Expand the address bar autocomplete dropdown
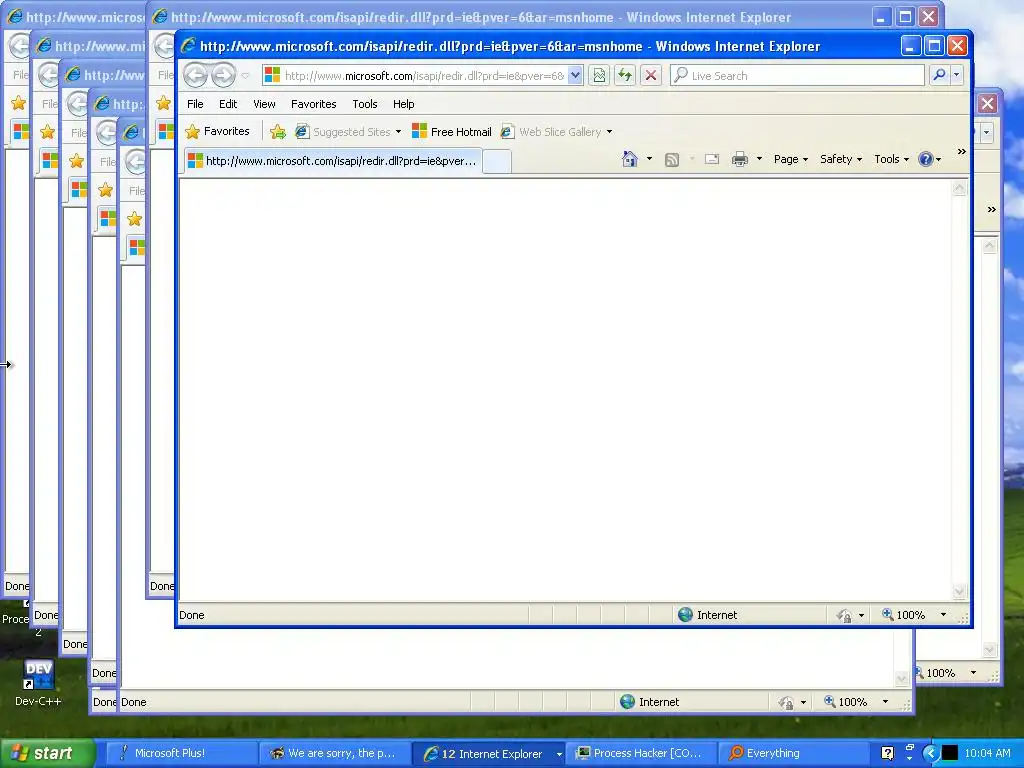This screenshot has height=768, width=1024. [x=575, y=76]
